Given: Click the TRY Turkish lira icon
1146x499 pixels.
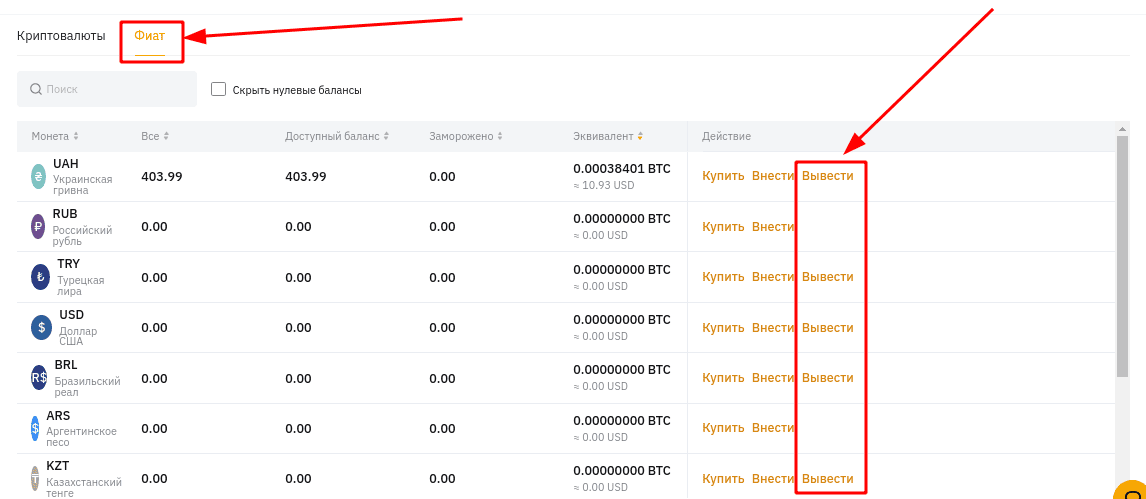Looking at the screenshot, I should (39, 278).
